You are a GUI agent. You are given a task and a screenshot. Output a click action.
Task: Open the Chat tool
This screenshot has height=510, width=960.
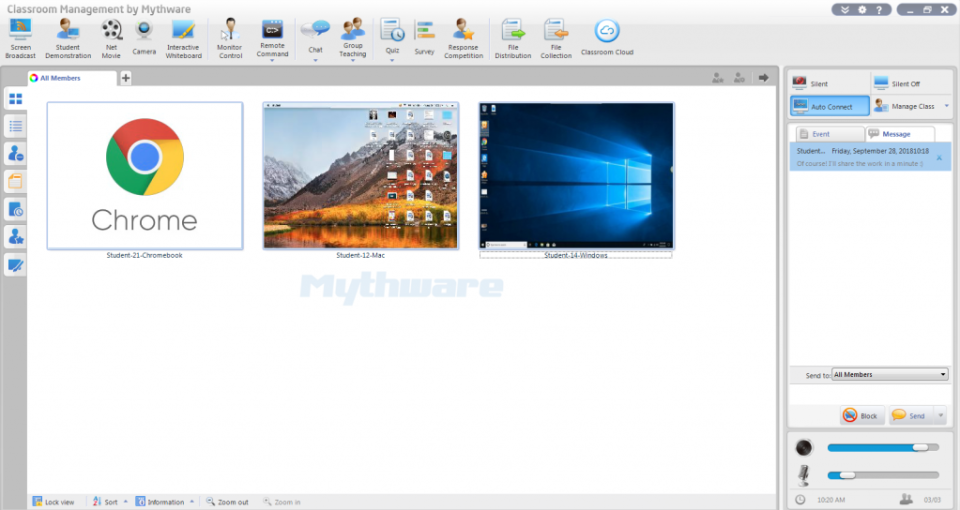(315, 36)
